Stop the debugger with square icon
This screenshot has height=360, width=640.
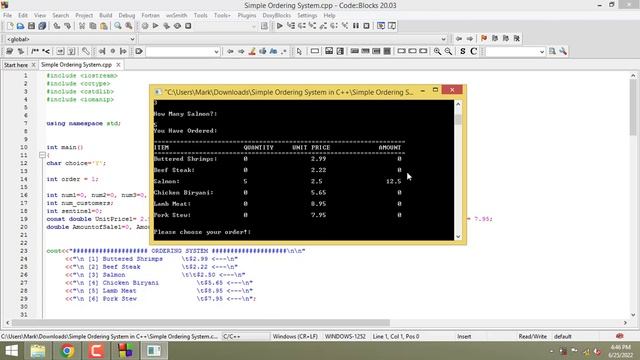pyautogui.click(x=367, y=26)
